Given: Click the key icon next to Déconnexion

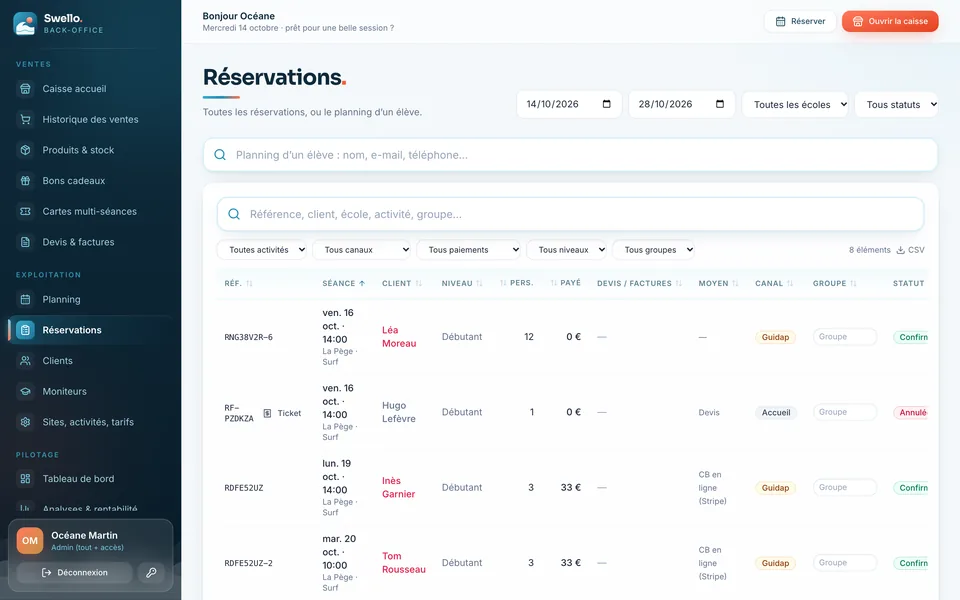Looking at the screenshot, I should pos(151,572).
